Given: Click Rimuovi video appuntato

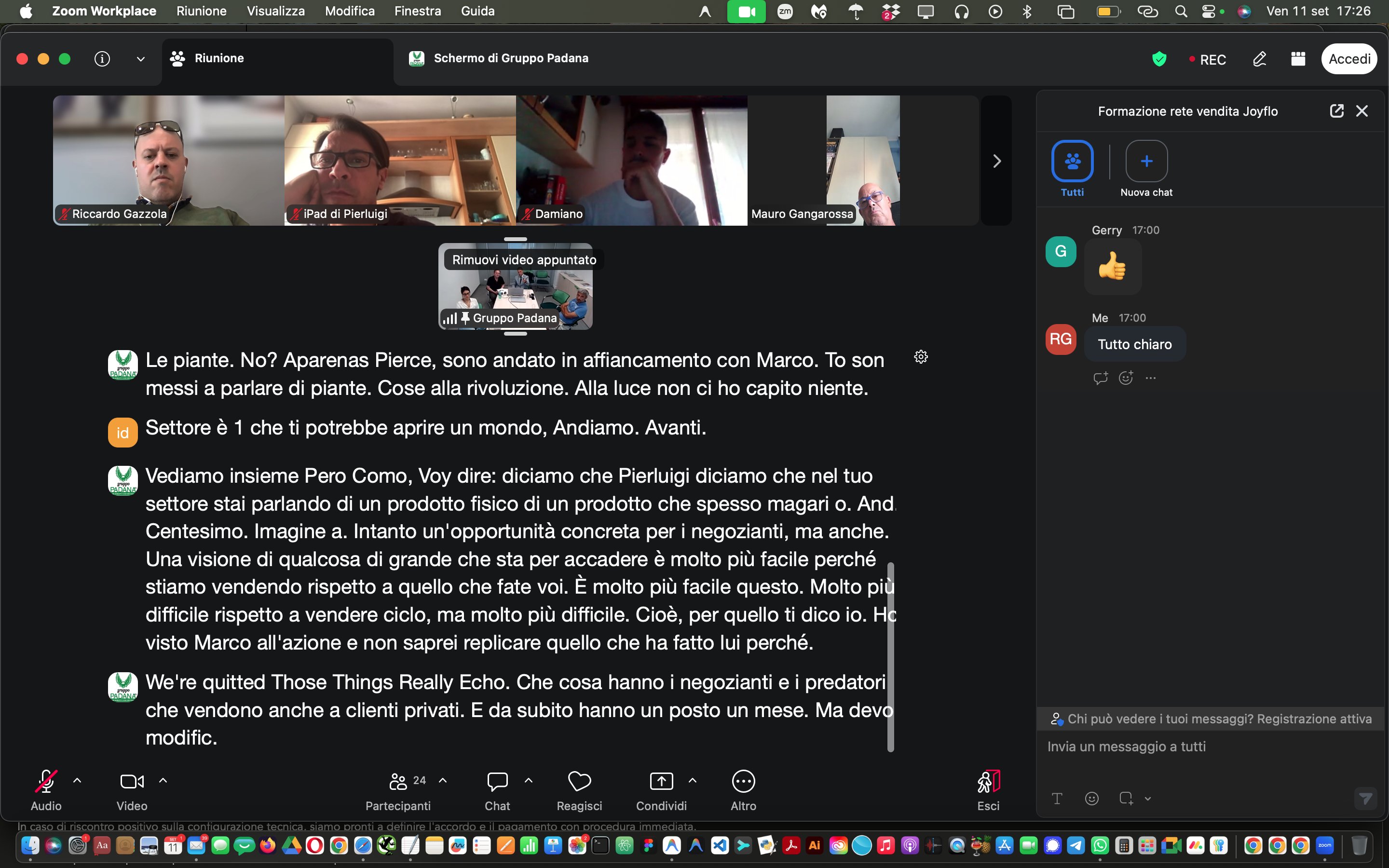Looking at the screenshot, I should pyautogui.click(x=524, y=259).
